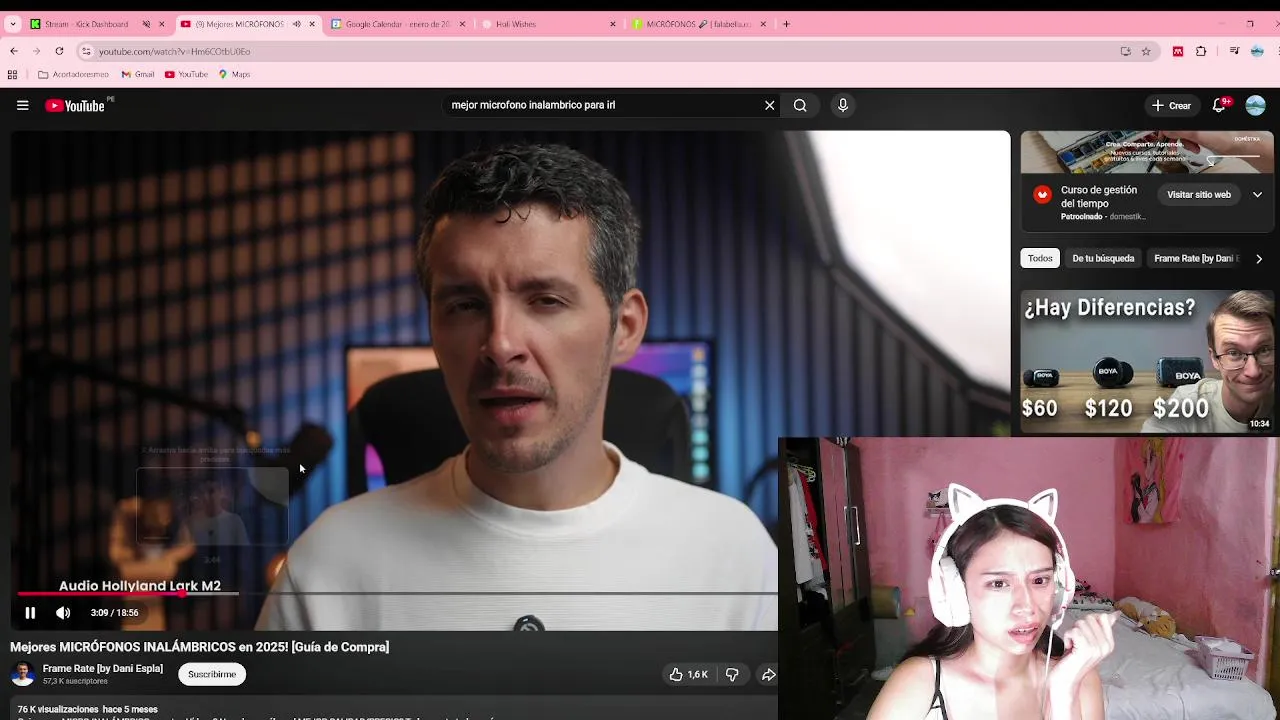This screenshot has height=720, width=1280.
Task: Start voice search with the microphone icon
Action: (843, 105)
